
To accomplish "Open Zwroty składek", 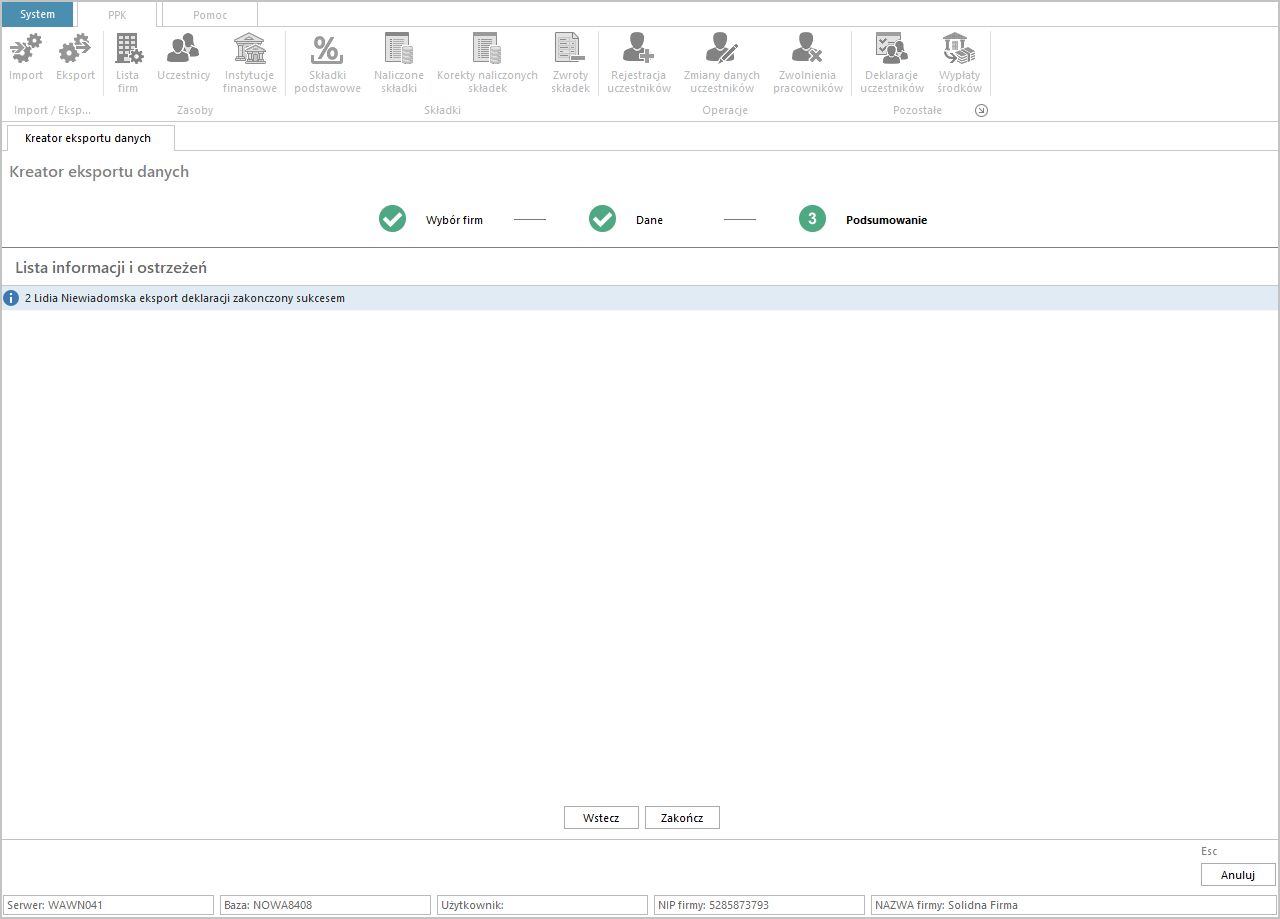I will click(570, 64).
